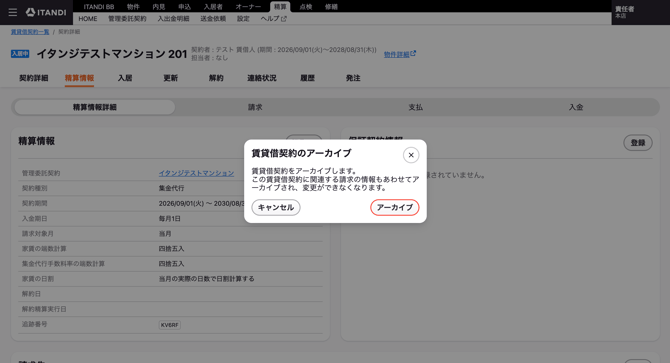Select the 入金 segment
This screenshot has height=363, width=670.
tap(576, 107)
